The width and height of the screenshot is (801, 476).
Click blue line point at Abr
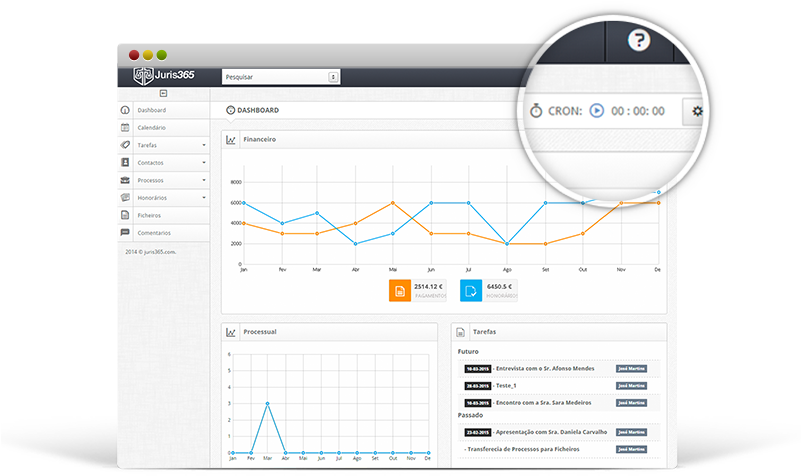(356, 244)
